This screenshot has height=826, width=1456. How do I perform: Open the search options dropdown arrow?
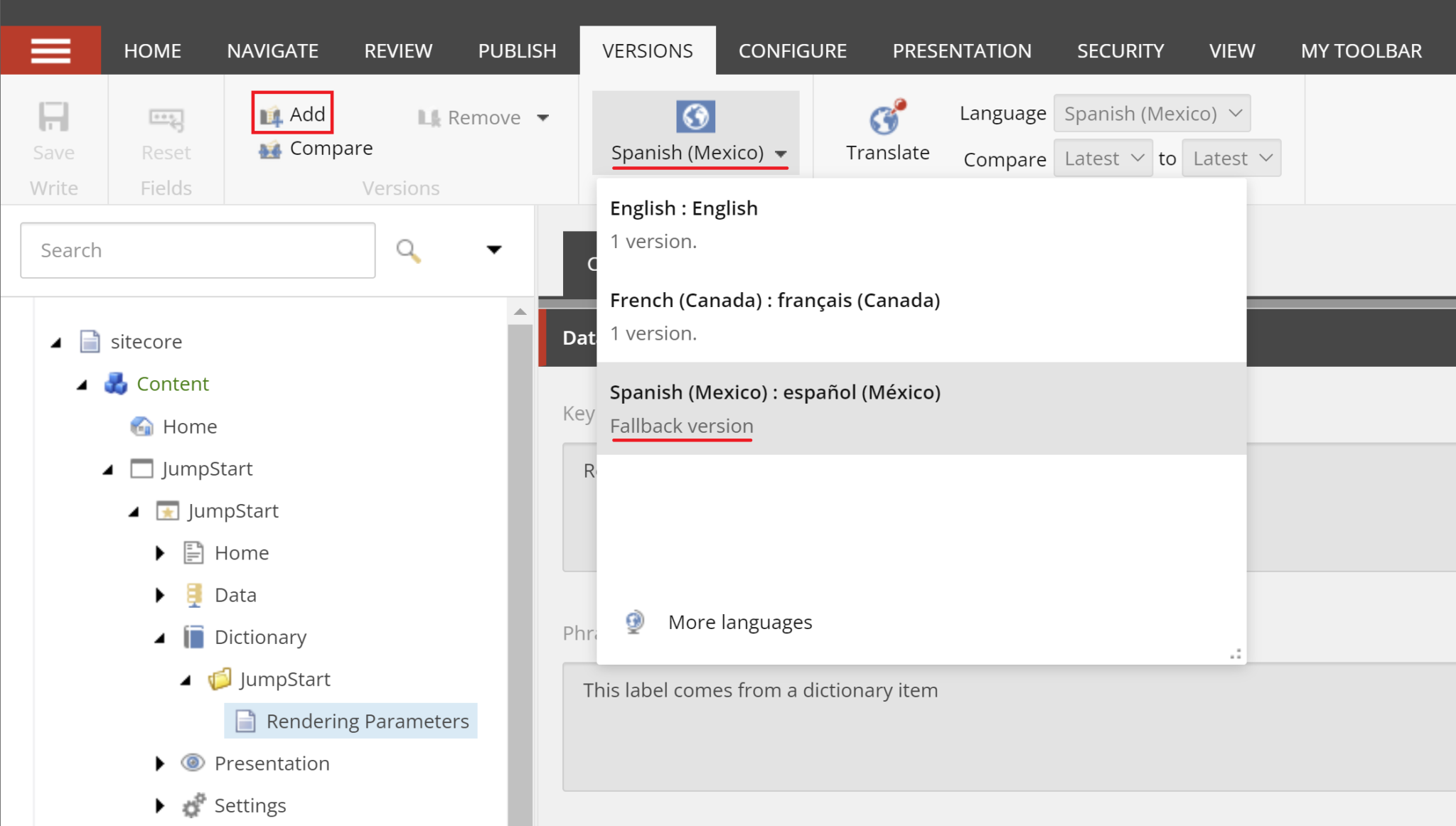(494, 250)
